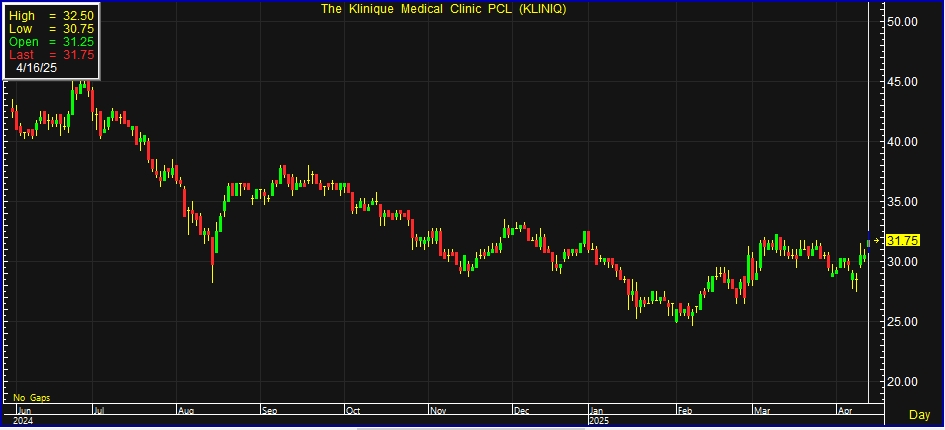Click the 50.00 level on price axis
Viewport: 945px width, 430px height.
pyautogui.click(x=903, y=21)
